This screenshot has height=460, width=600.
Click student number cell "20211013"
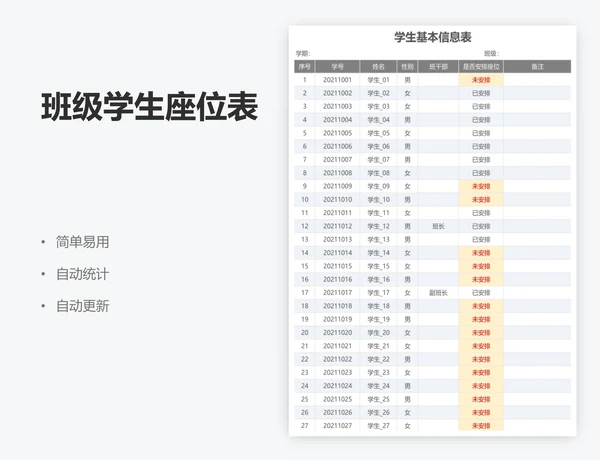point(338,240)
